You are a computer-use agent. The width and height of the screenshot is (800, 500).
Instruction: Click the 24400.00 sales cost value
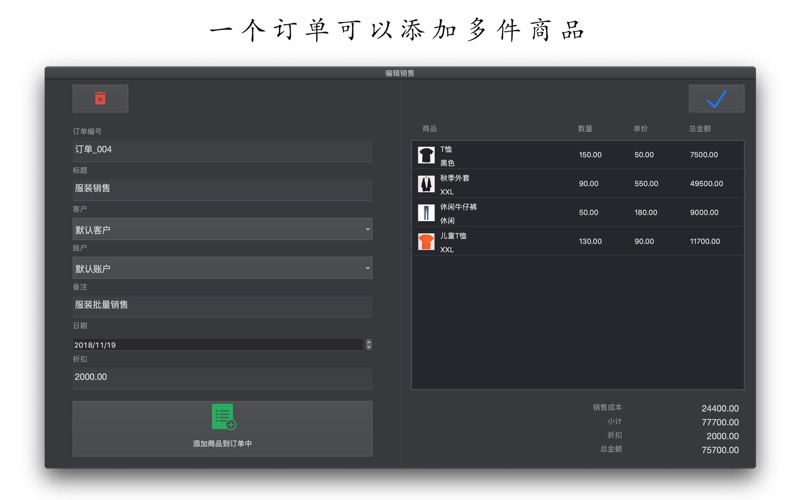[x=720, y=409]
